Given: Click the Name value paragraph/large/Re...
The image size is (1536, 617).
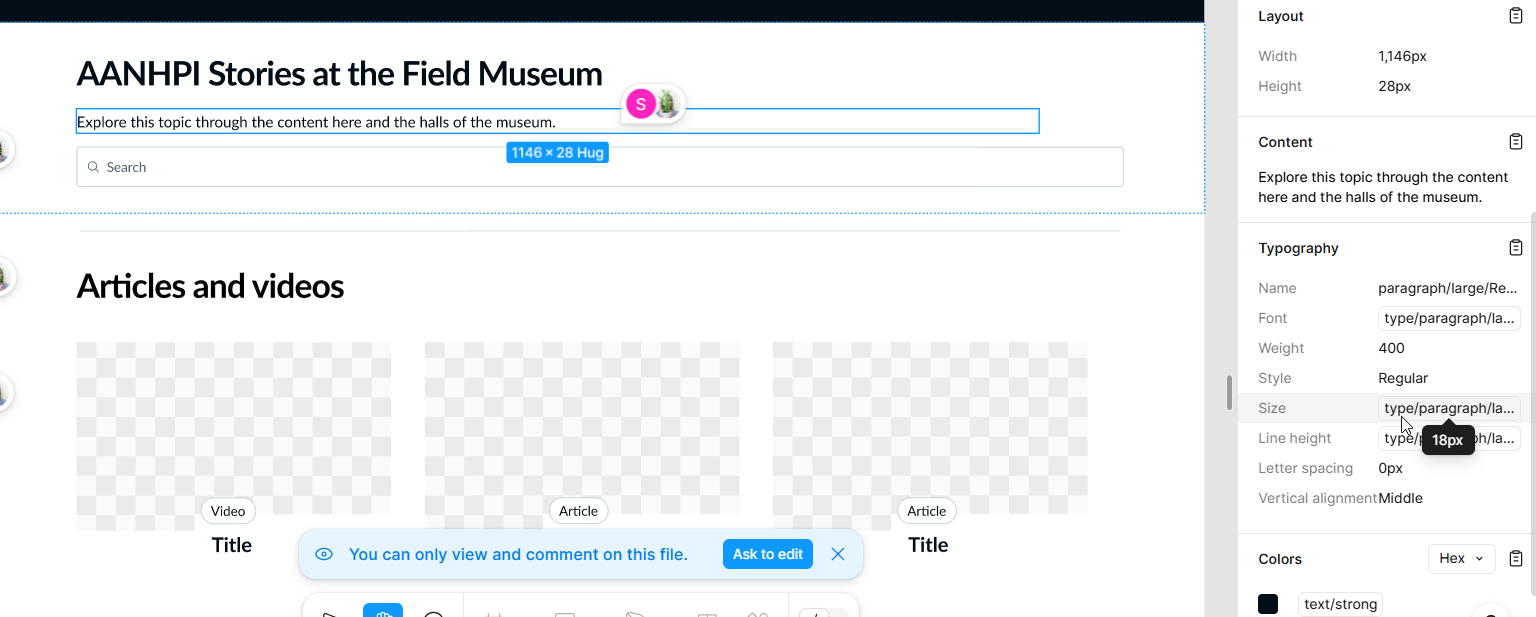Looking at the screenshot, I should pyautogui.click(x=1448, y=288).
